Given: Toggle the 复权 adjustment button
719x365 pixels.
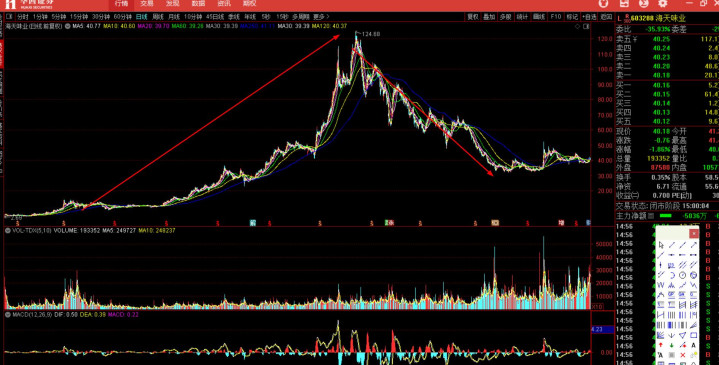Looking at the screenshot, I should pos(473,17).
